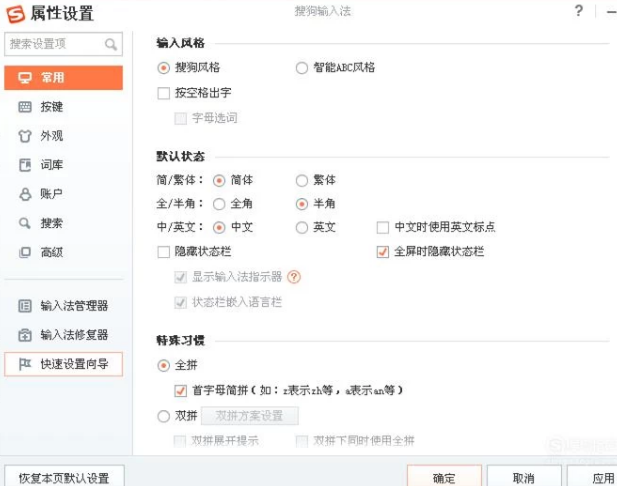Click the 属性设置 window title text
This screenshot has height=486, width=617.
coord(62,13)
